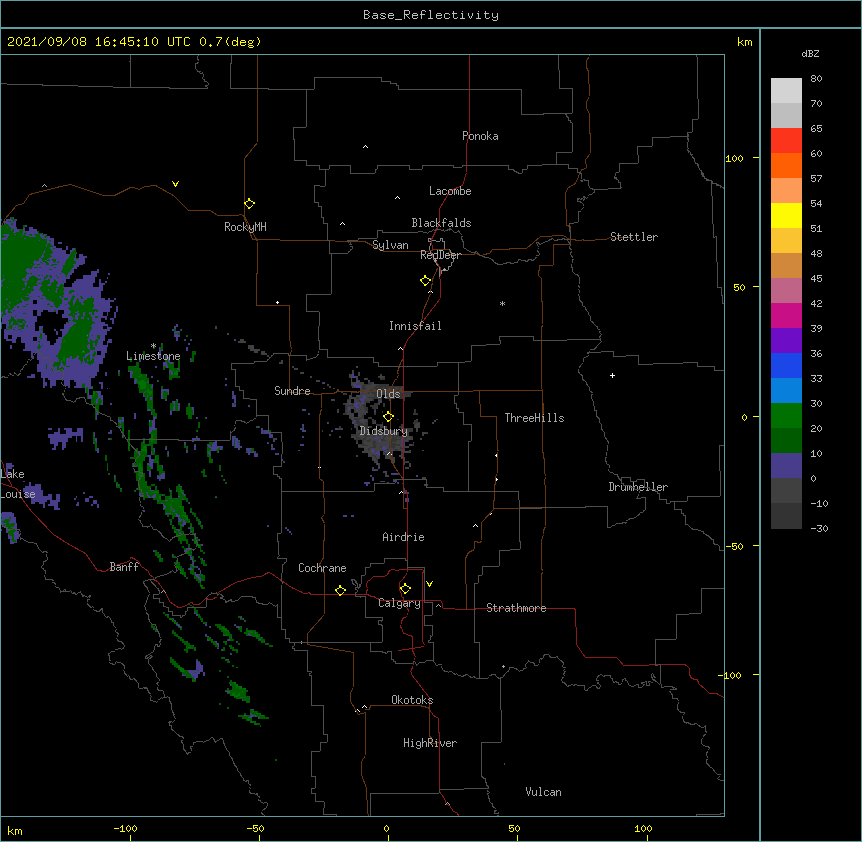Viewport: 862px width, 842px height.
Task: Click the km unit label at top right
Action: click(x=744, y=42)
